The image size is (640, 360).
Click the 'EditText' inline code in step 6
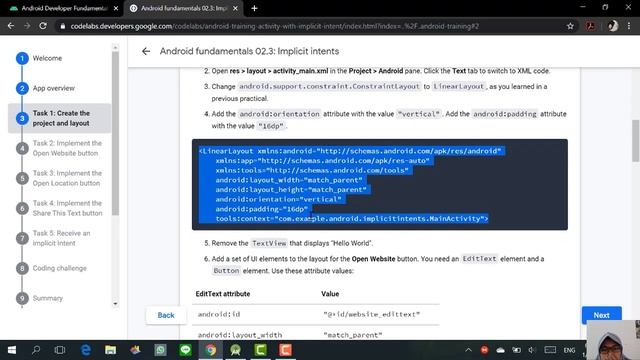tap(479, 259)
